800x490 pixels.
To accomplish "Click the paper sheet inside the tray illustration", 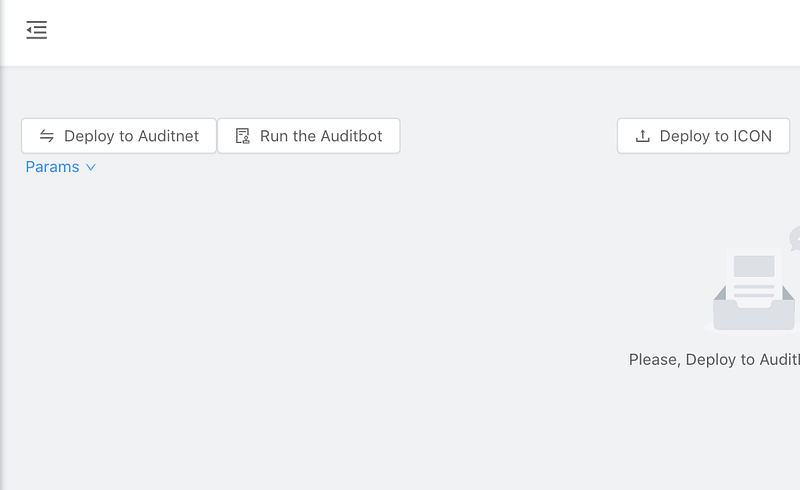I will point(754,277).
